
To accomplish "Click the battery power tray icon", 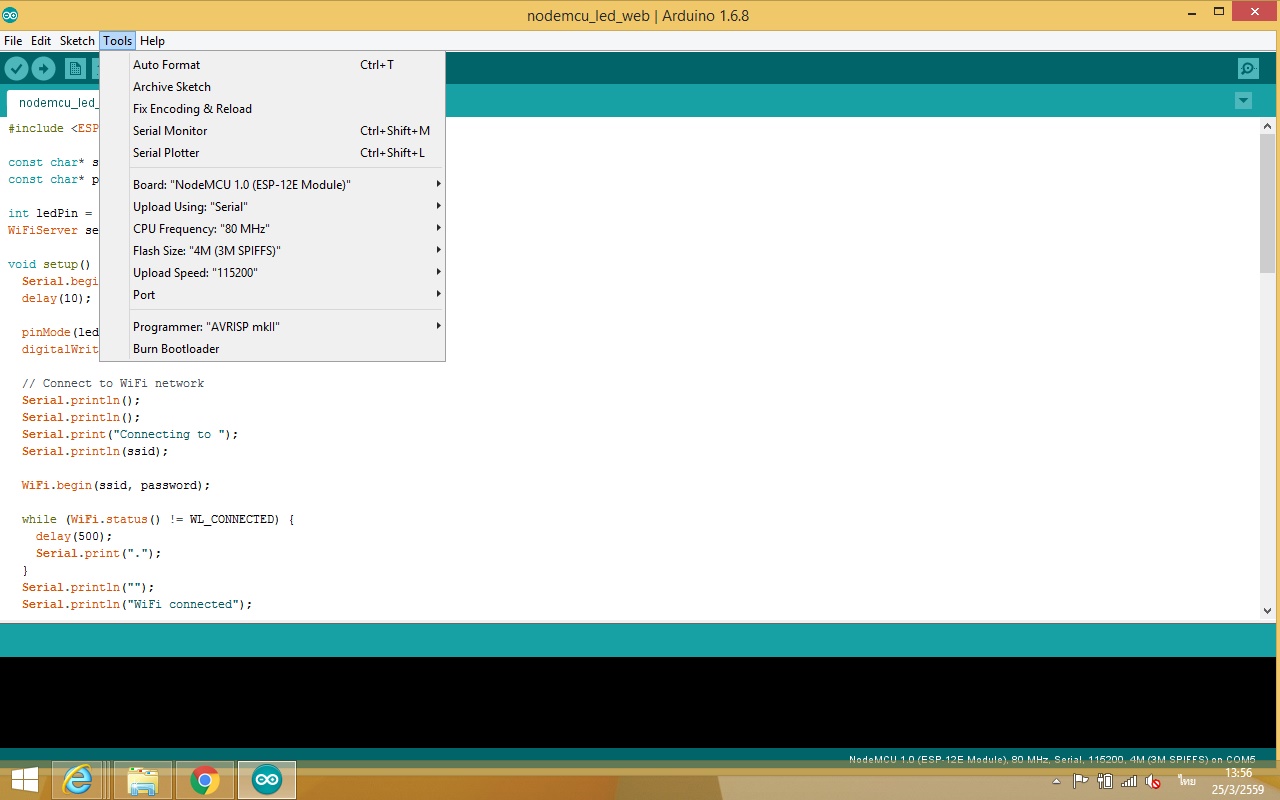I will click(1105, 781).
